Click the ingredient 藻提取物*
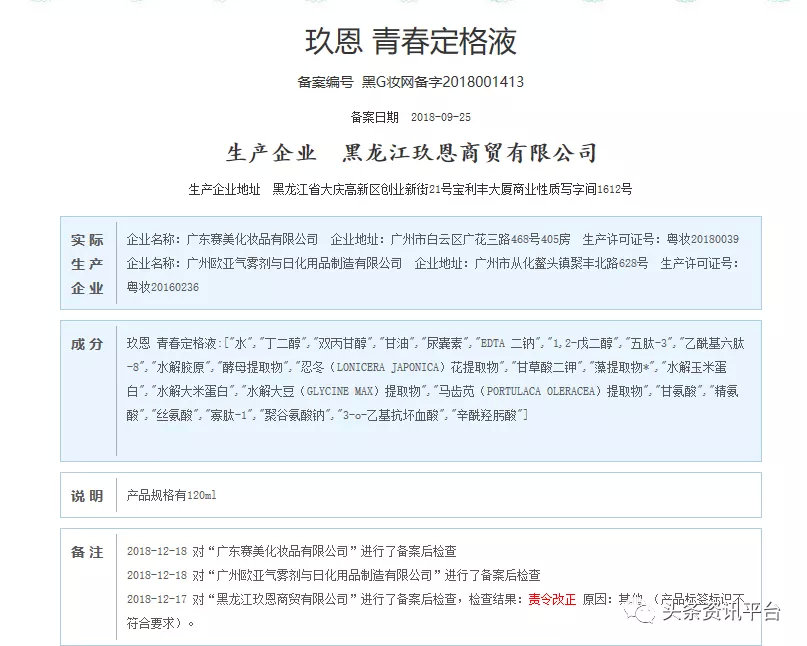Screen dimensions: 807x646 point(622,368)
